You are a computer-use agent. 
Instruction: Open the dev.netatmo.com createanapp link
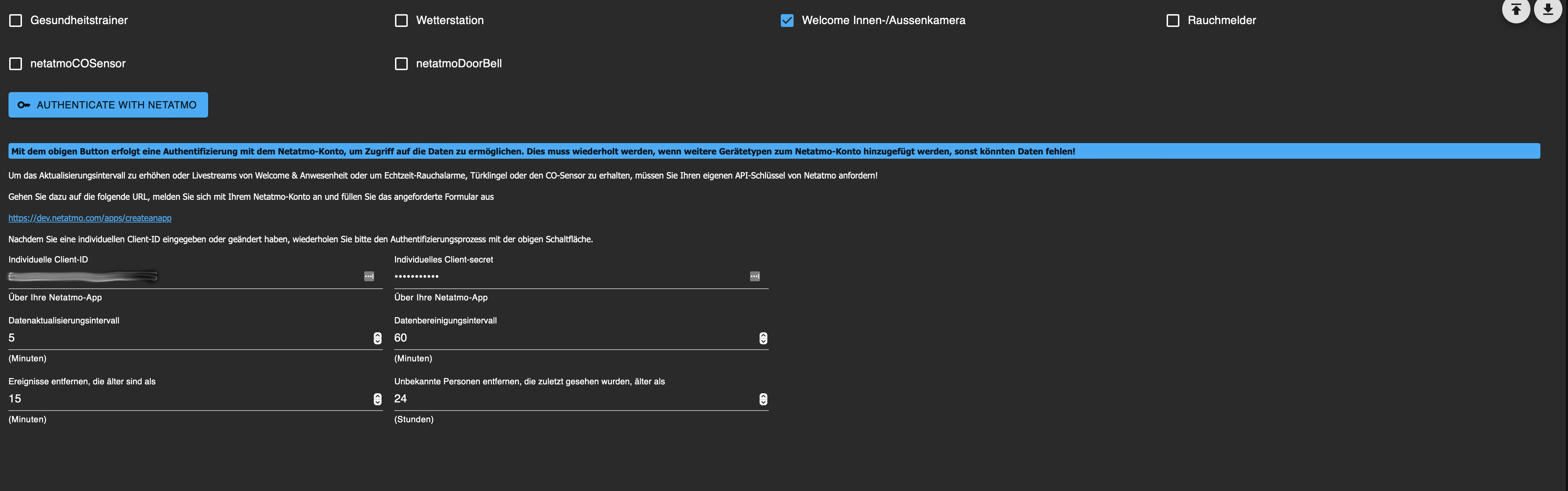coord(90,218)
